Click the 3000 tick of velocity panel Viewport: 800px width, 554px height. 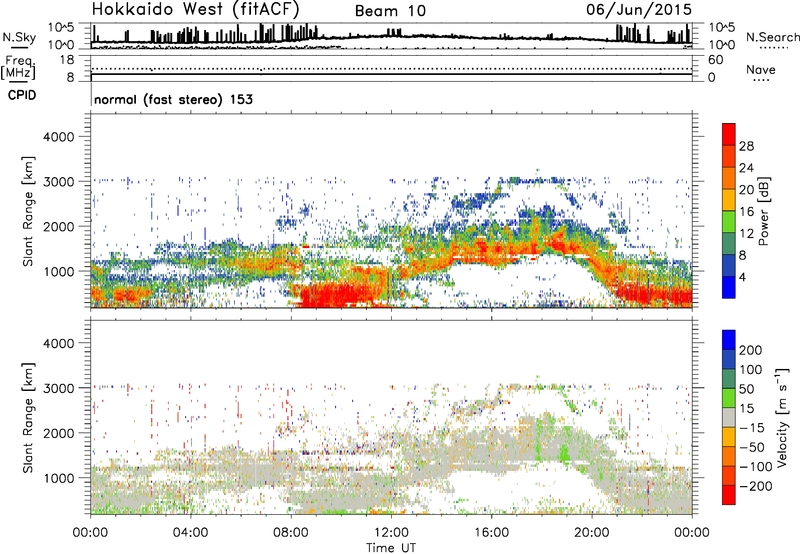click(58, 388)
